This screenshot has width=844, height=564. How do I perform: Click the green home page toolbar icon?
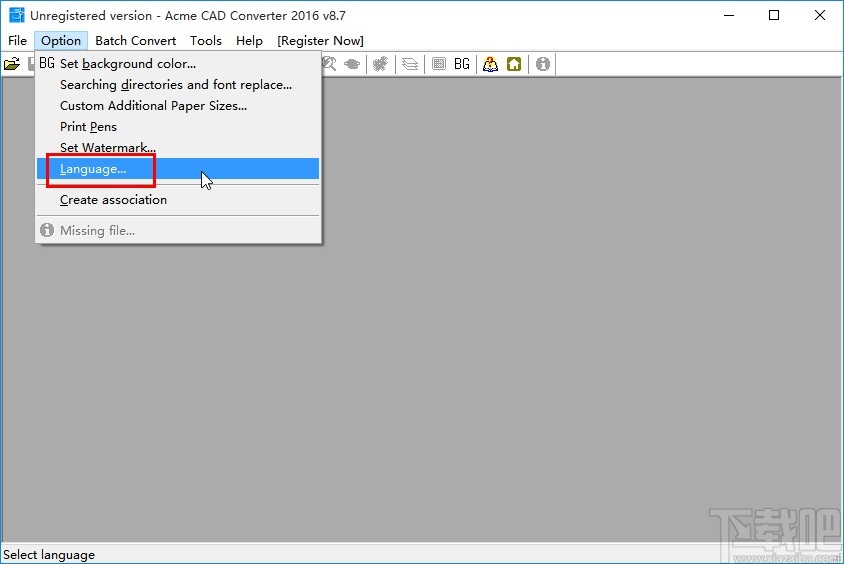coord(514,64)
